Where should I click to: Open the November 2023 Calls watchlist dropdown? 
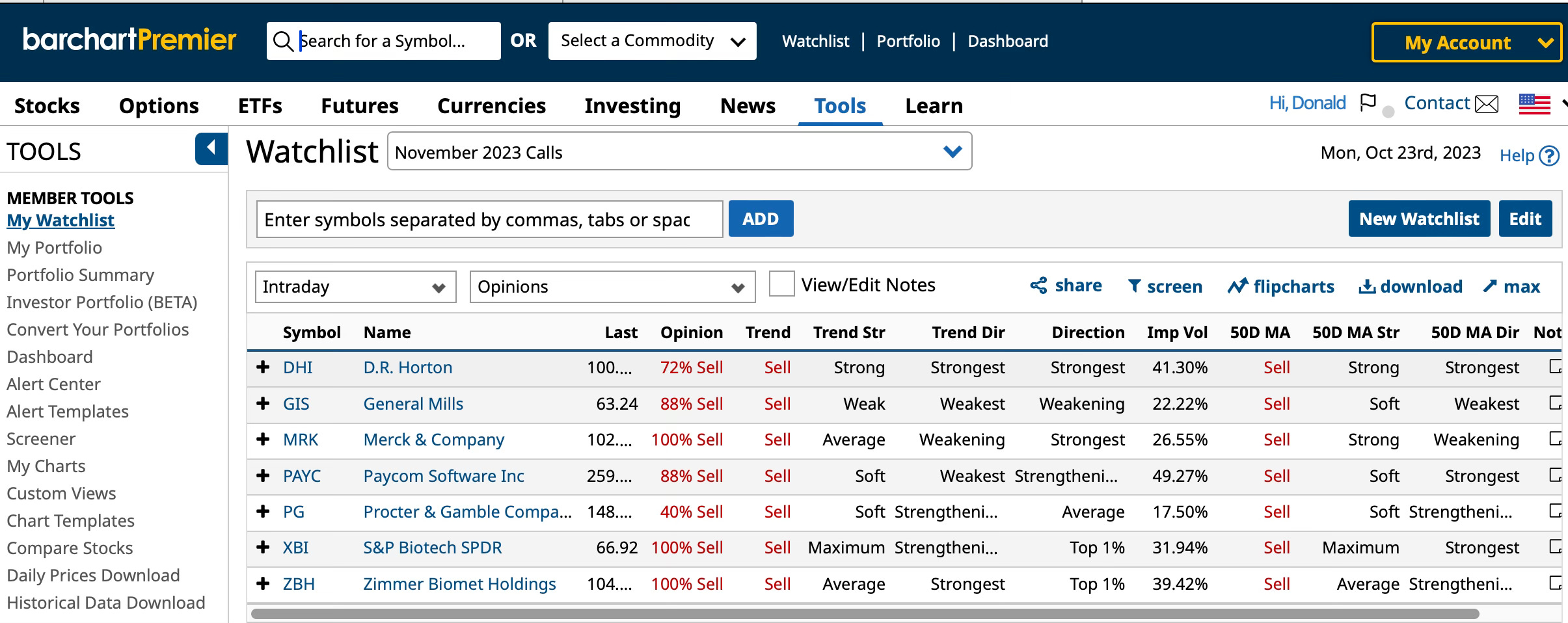[679, 152]
